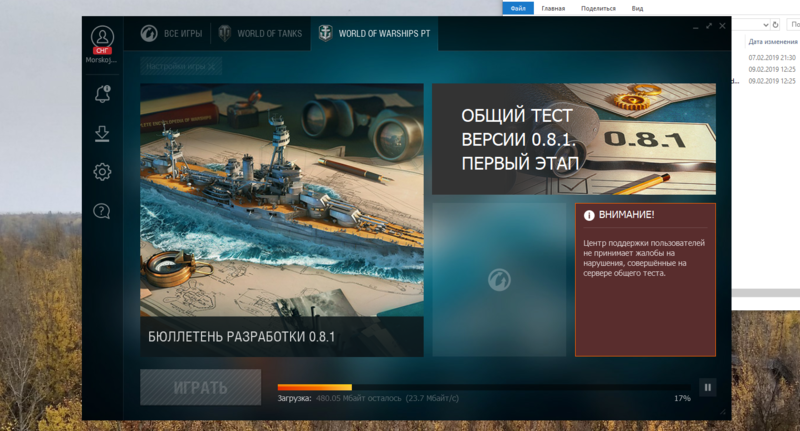Click the refresh icon in Explorer address bar
Image resolution: width=800 pixels, height=431 pixels.
tap(776, 24)
